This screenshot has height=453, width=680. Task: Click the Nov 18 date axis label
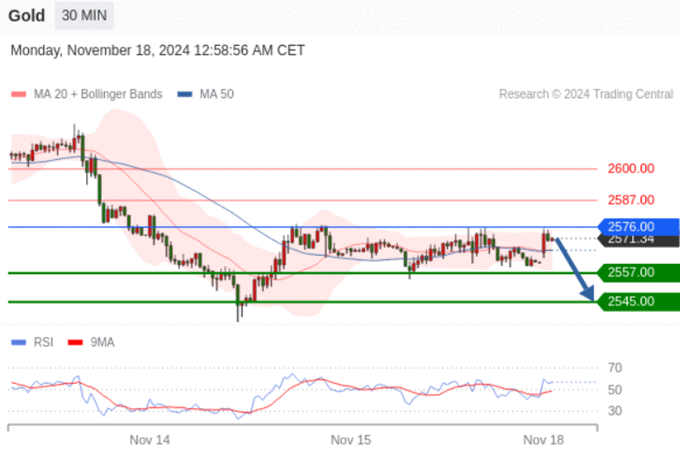coord(543,440)
